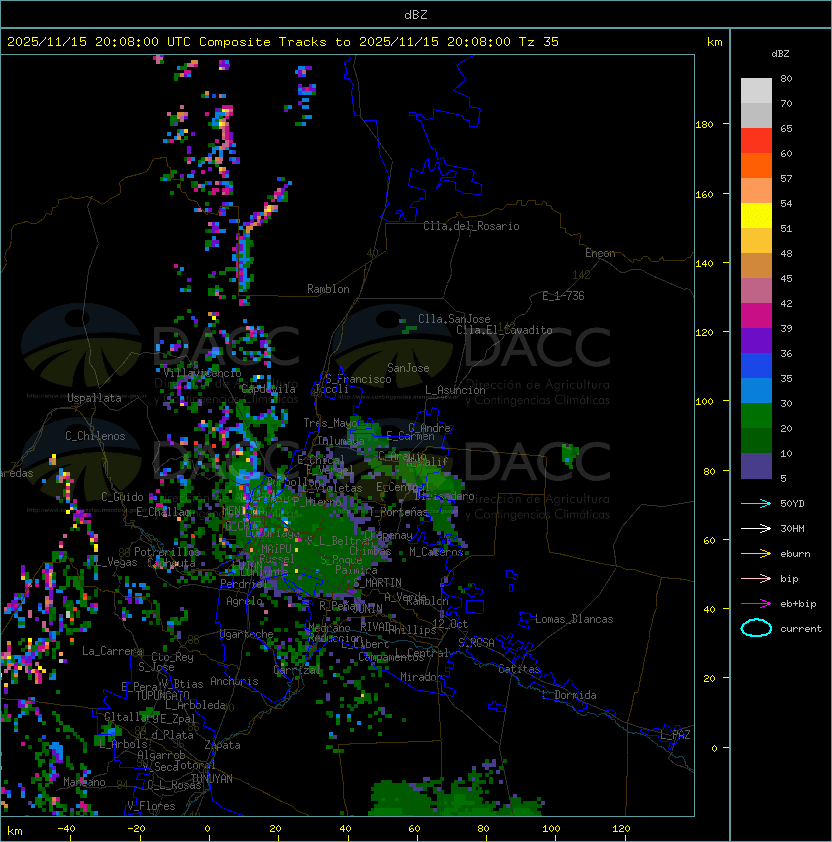832x842 pixels.
Task: Click the yellow eburn arrow in legend
Action: coord(756,554)
